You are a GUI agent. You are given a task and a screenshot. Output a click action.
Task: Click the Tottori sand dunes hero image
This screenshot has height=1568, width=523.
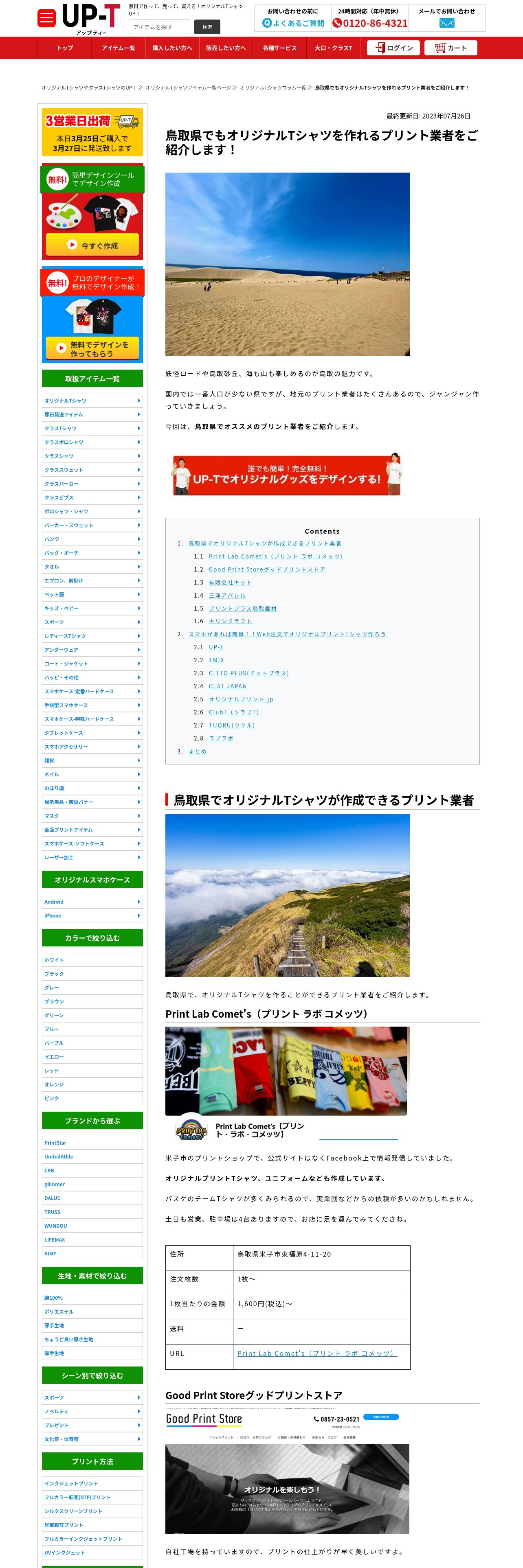click(288, 264)
